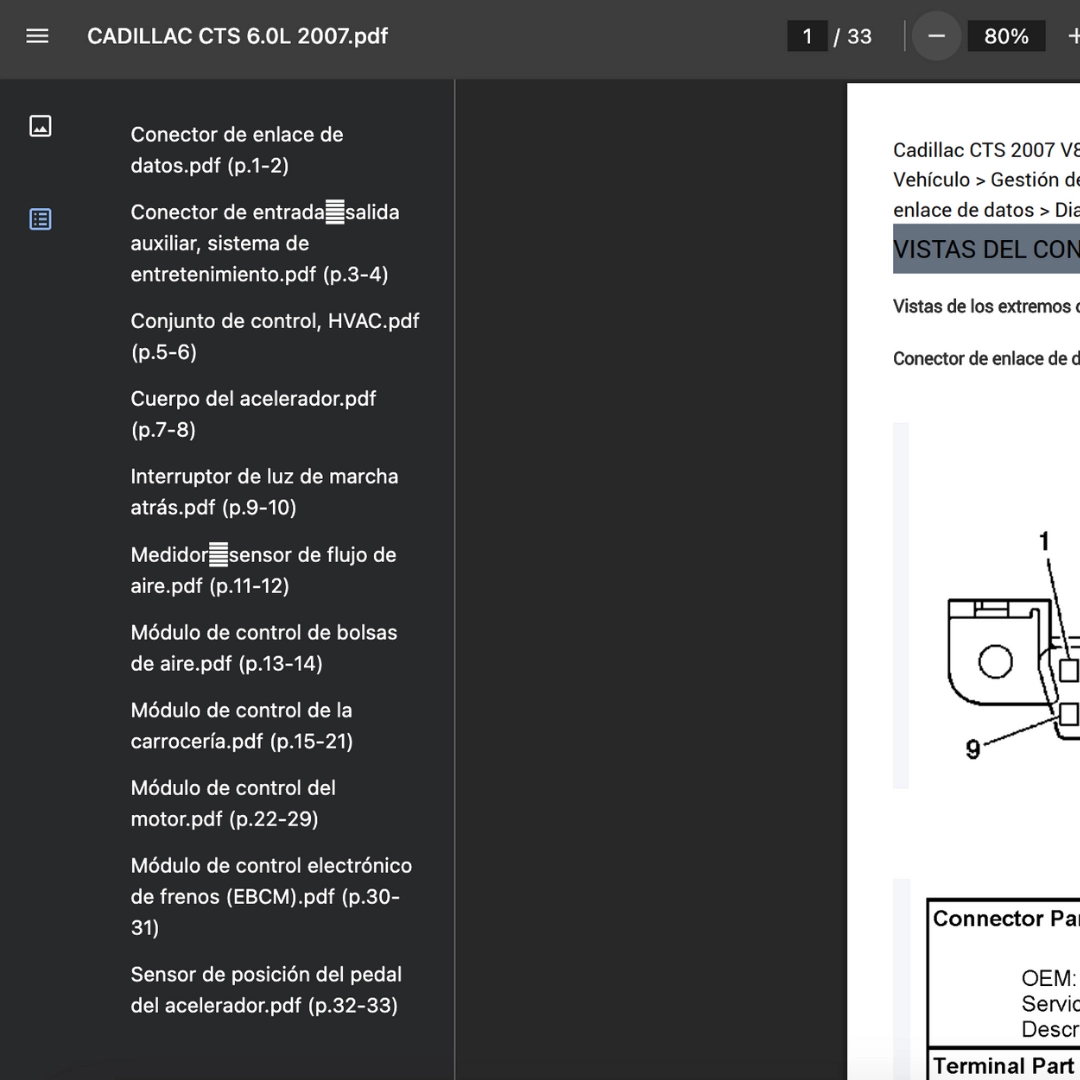Jump to Sensor de posición del pedal bookmark

click(x=267, y=990)
